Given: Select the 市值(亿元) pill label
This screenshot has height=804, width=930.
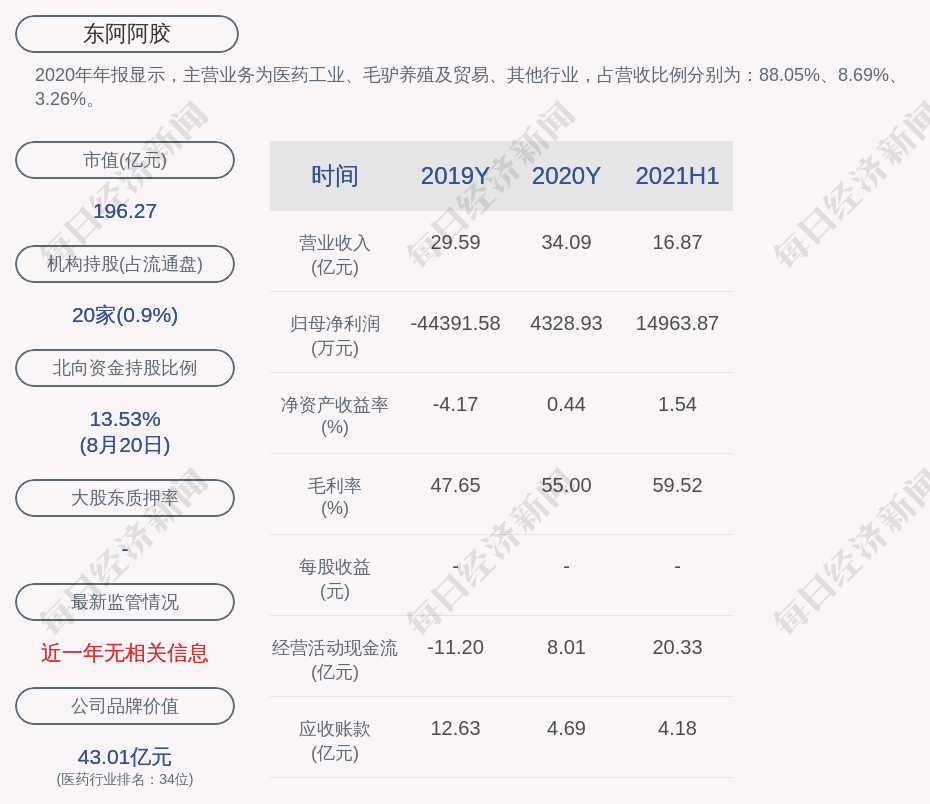Looking at the screenshot, I should coord(125,160).
